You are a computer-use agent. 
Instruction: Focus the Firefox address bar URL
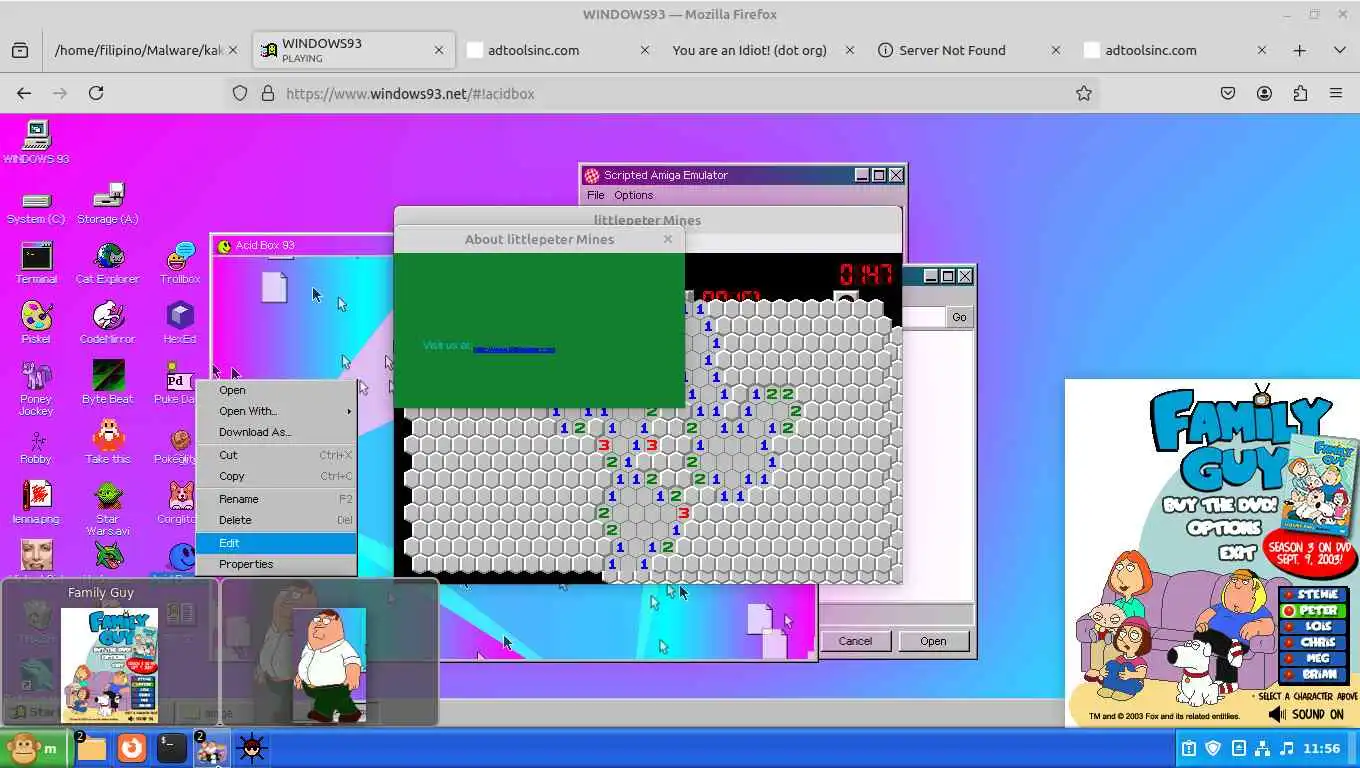(660, 93)
